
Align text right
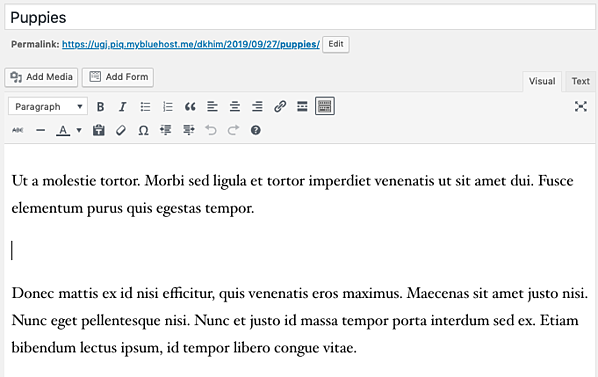pyautogui.click(x=257, y=106)
